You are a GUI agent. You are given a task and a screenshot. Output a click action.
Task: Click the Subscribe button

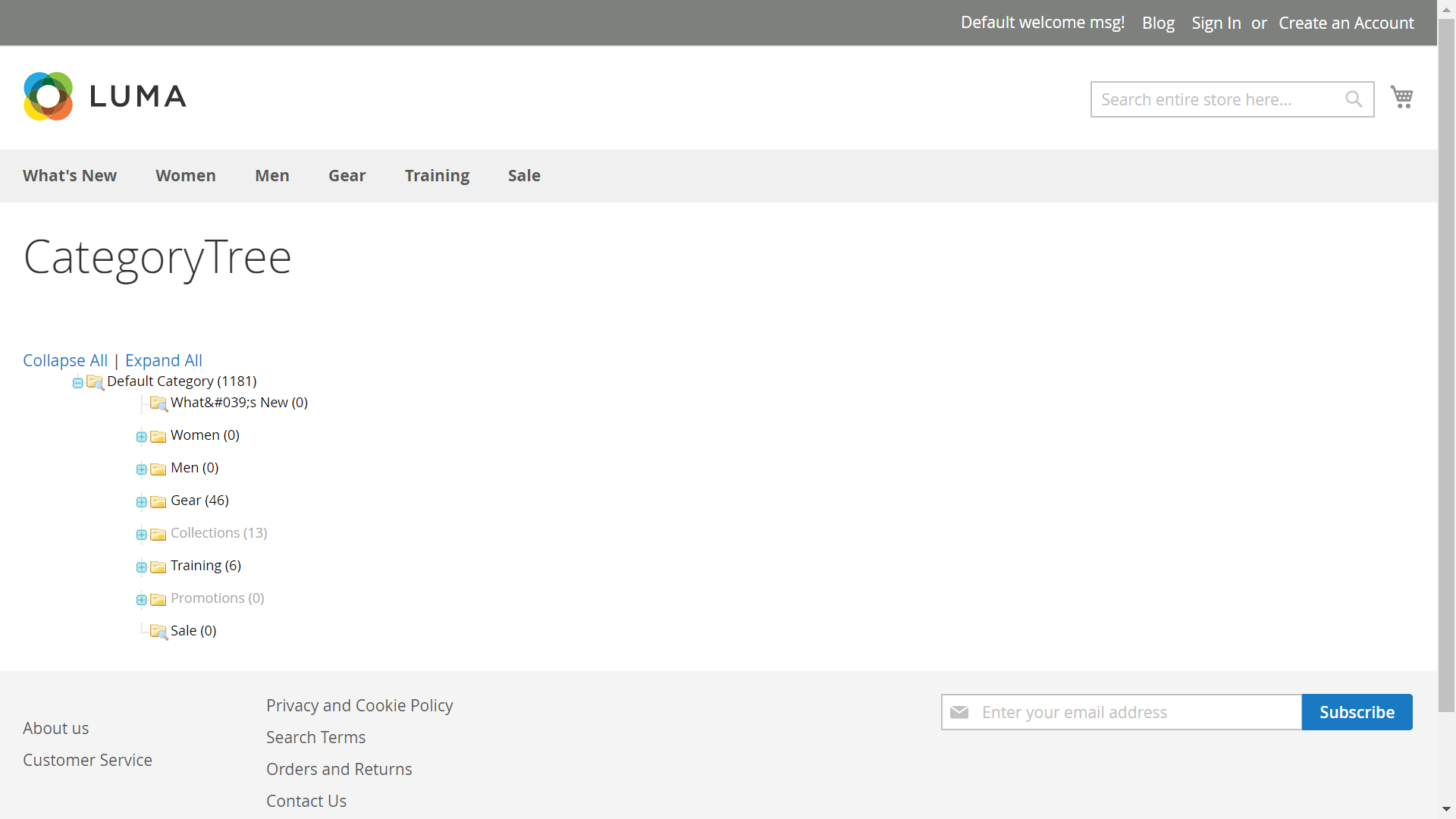1357,712
